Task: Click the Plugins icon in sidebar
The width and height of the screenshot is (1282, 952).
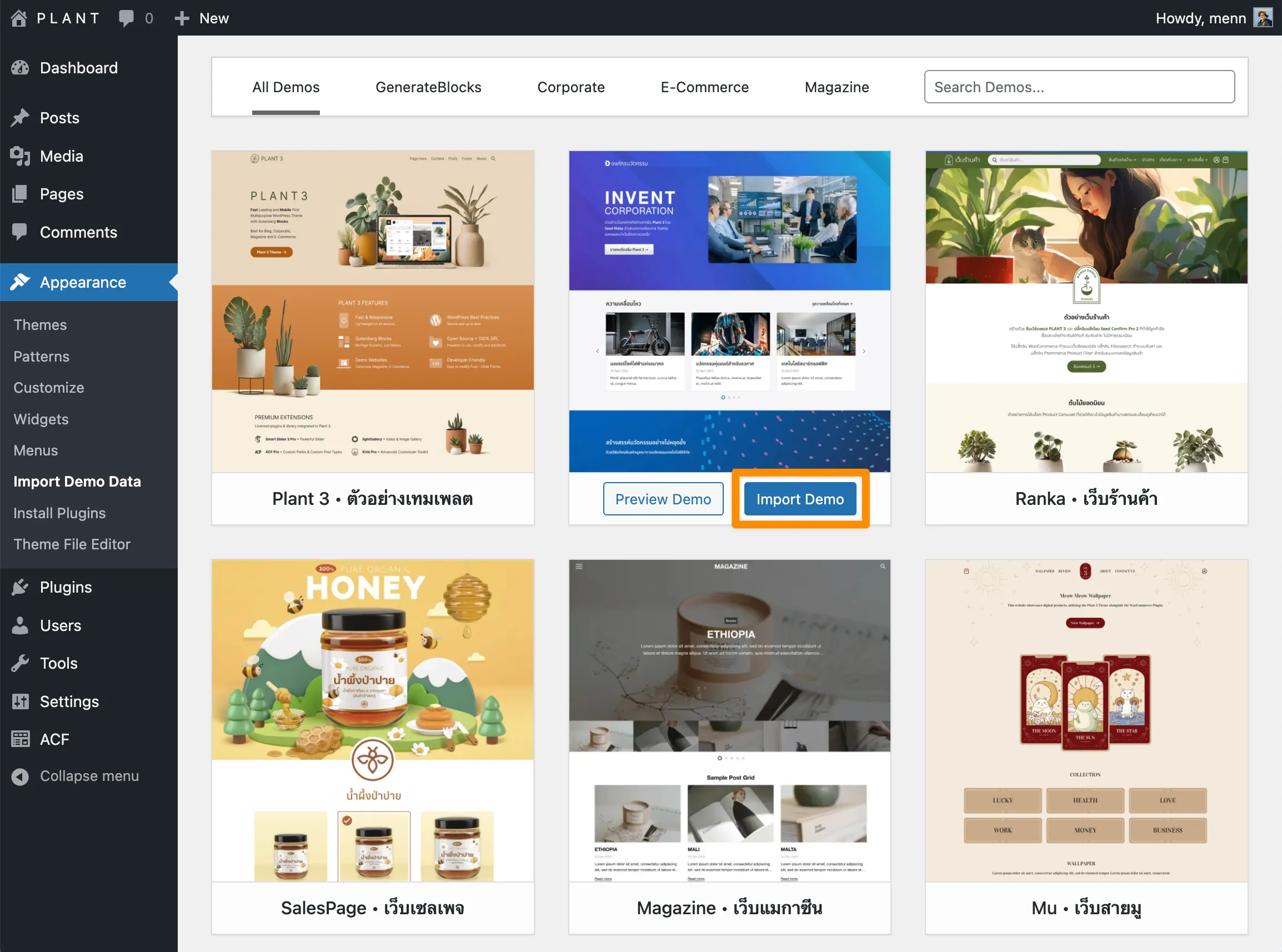Action: (x=20, y=587)
